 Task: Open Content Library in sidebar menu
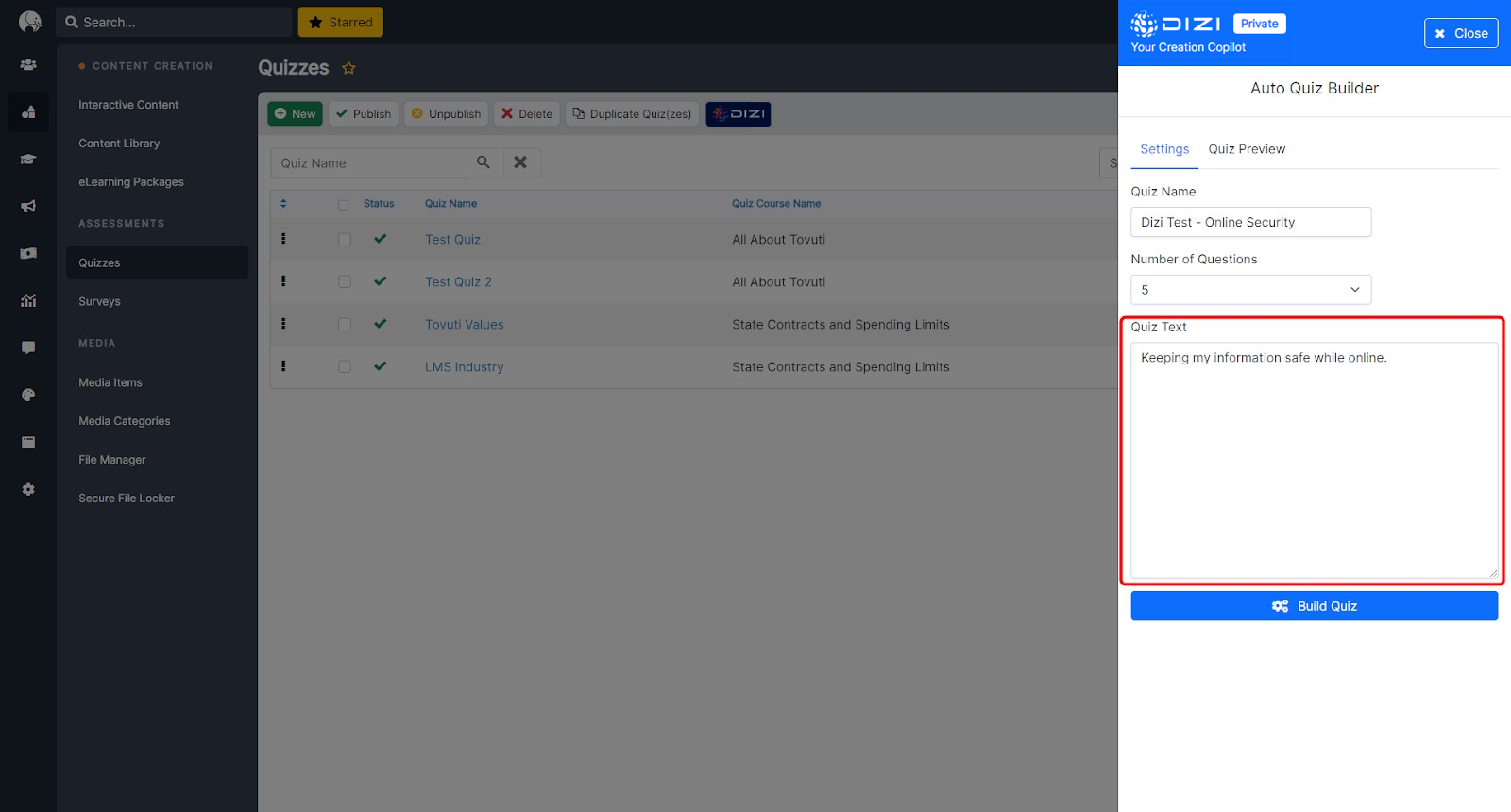(119, 144)
